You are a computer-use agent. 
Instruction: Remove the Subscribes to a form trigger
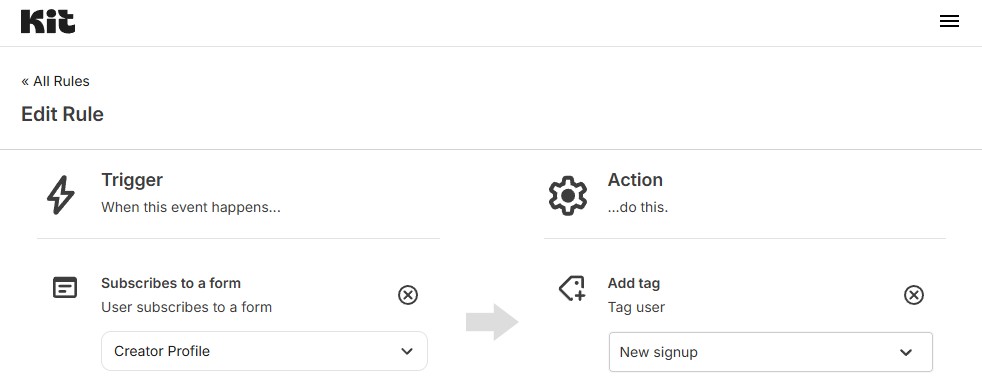tap(408, 295)
